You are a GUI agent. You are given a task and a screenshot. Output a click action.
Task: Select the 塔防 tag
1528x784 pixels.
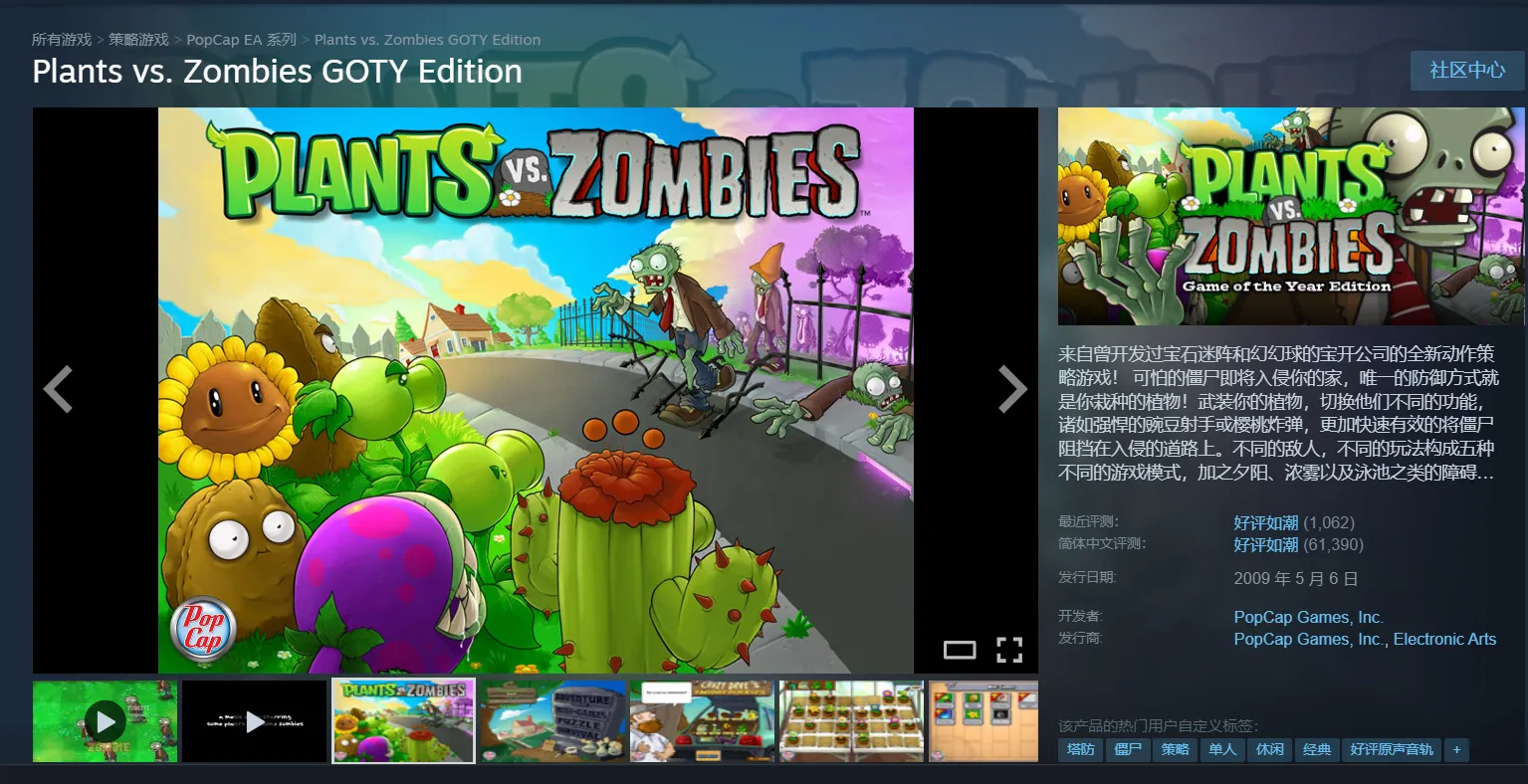(1081, 749)
